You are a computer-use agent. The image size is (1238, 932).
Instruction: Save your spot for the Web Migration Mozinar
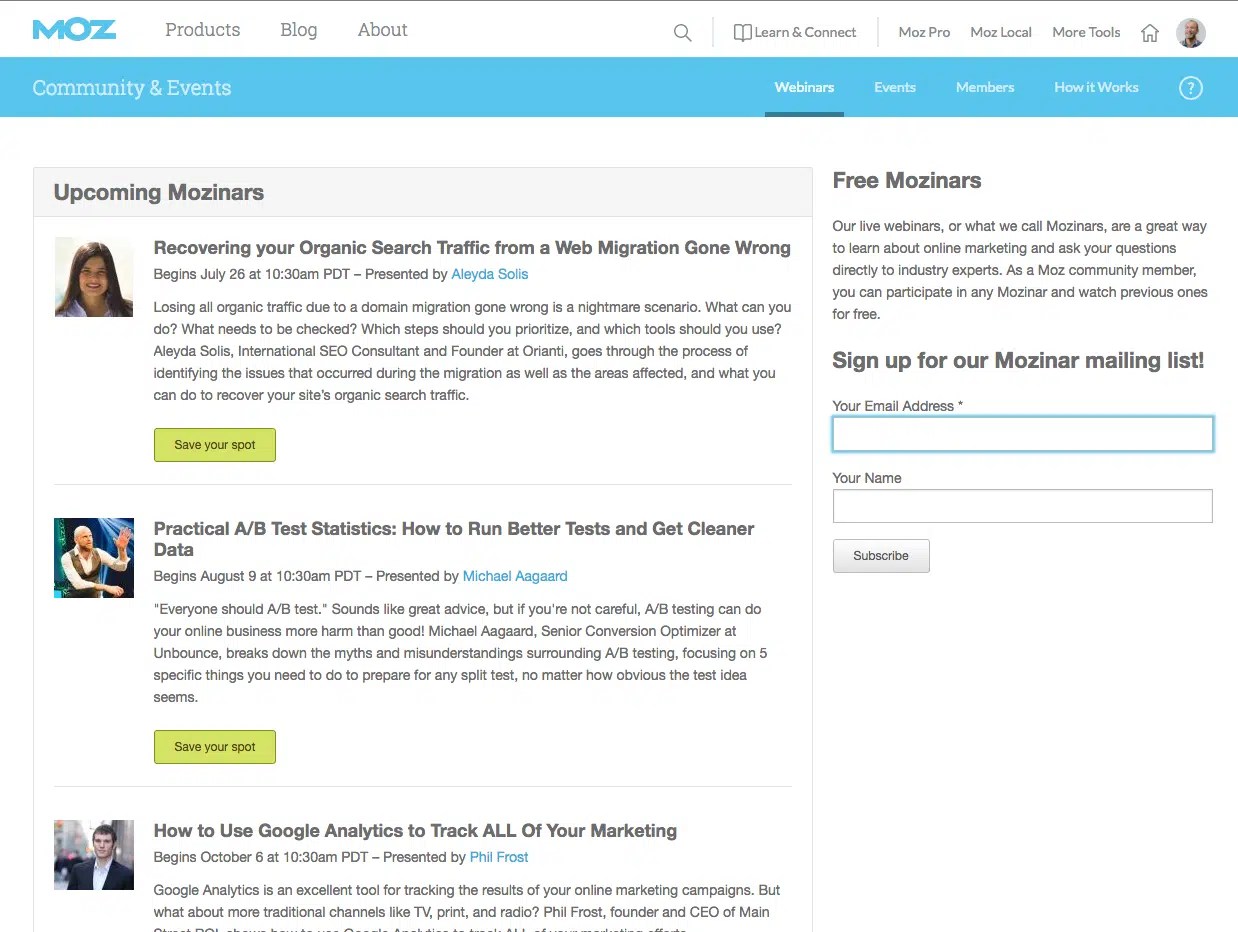[215, 445]
